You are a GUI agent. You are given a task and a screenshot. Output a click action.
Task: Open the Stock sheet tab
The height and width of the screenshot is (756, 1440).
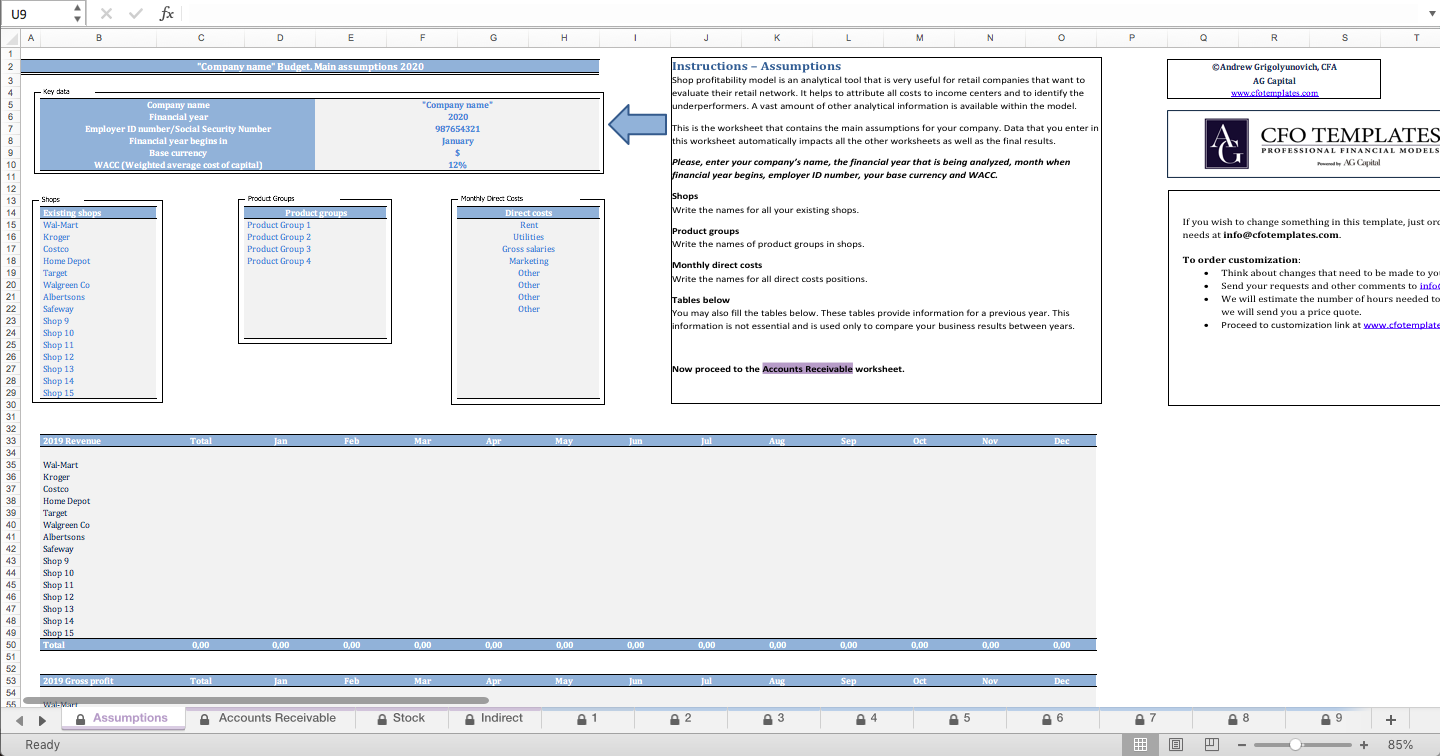(401, 718)
